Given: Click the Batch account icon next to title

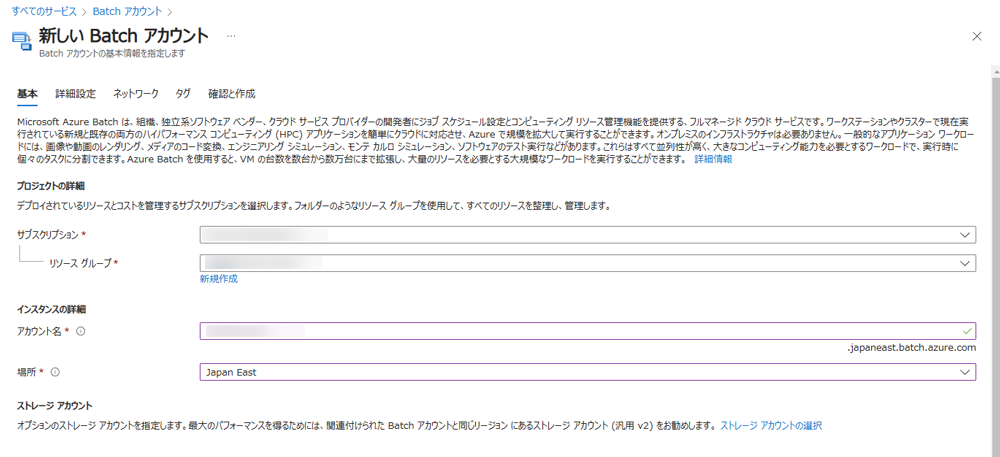Looking at the screenshot, I should 22,41.
